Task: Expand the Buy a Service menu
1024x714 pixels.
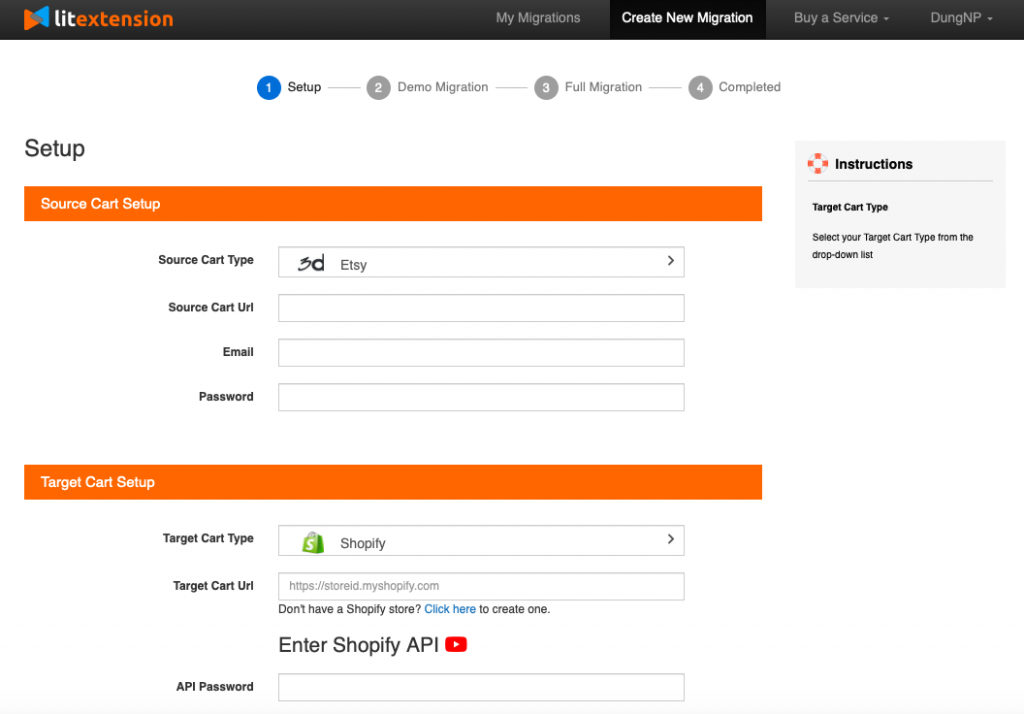Action: point(841,18)
